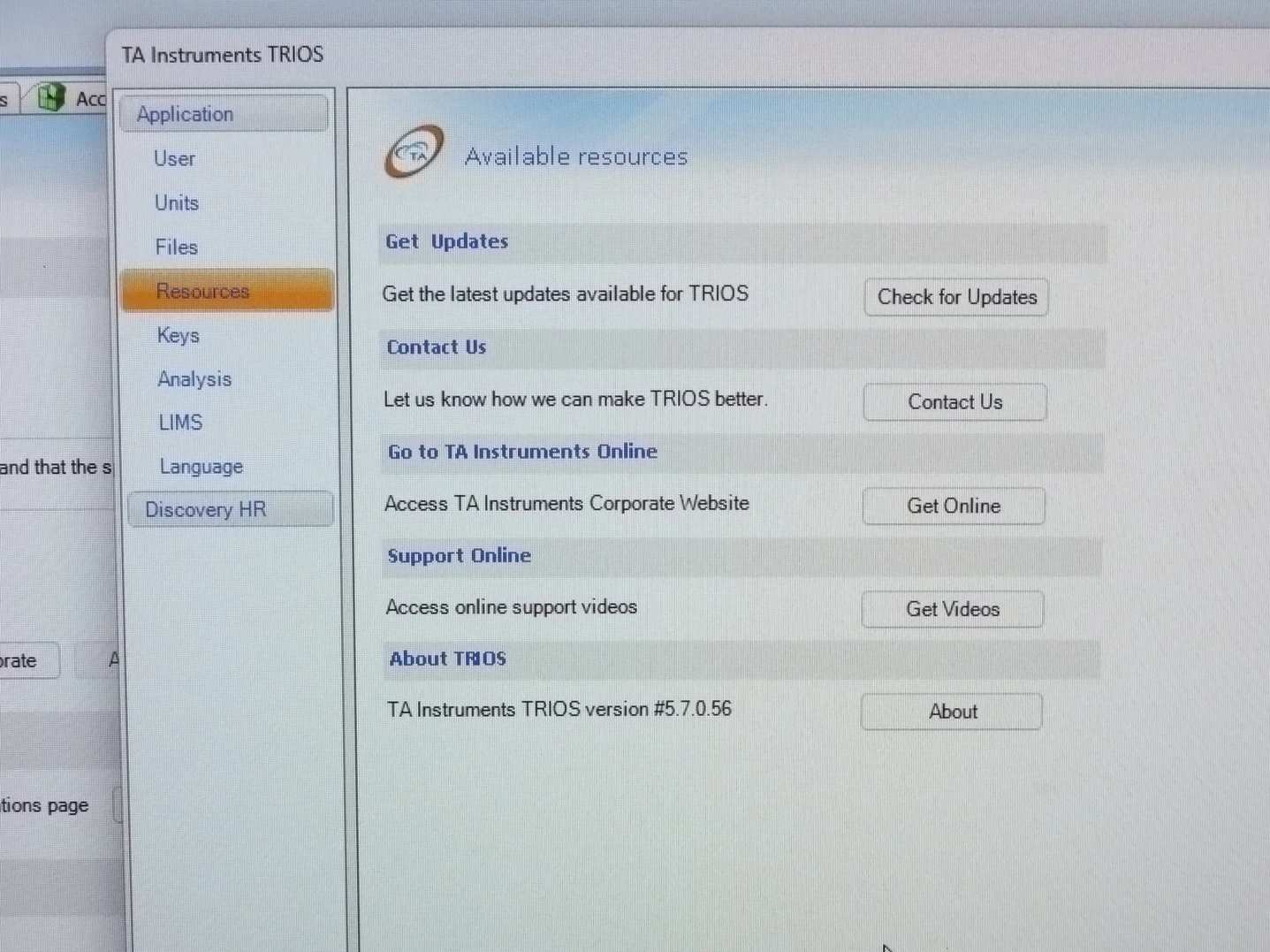Click the Contact Us button
Image resolution: width=1270 pixels, height=952 pixels.
954,402
